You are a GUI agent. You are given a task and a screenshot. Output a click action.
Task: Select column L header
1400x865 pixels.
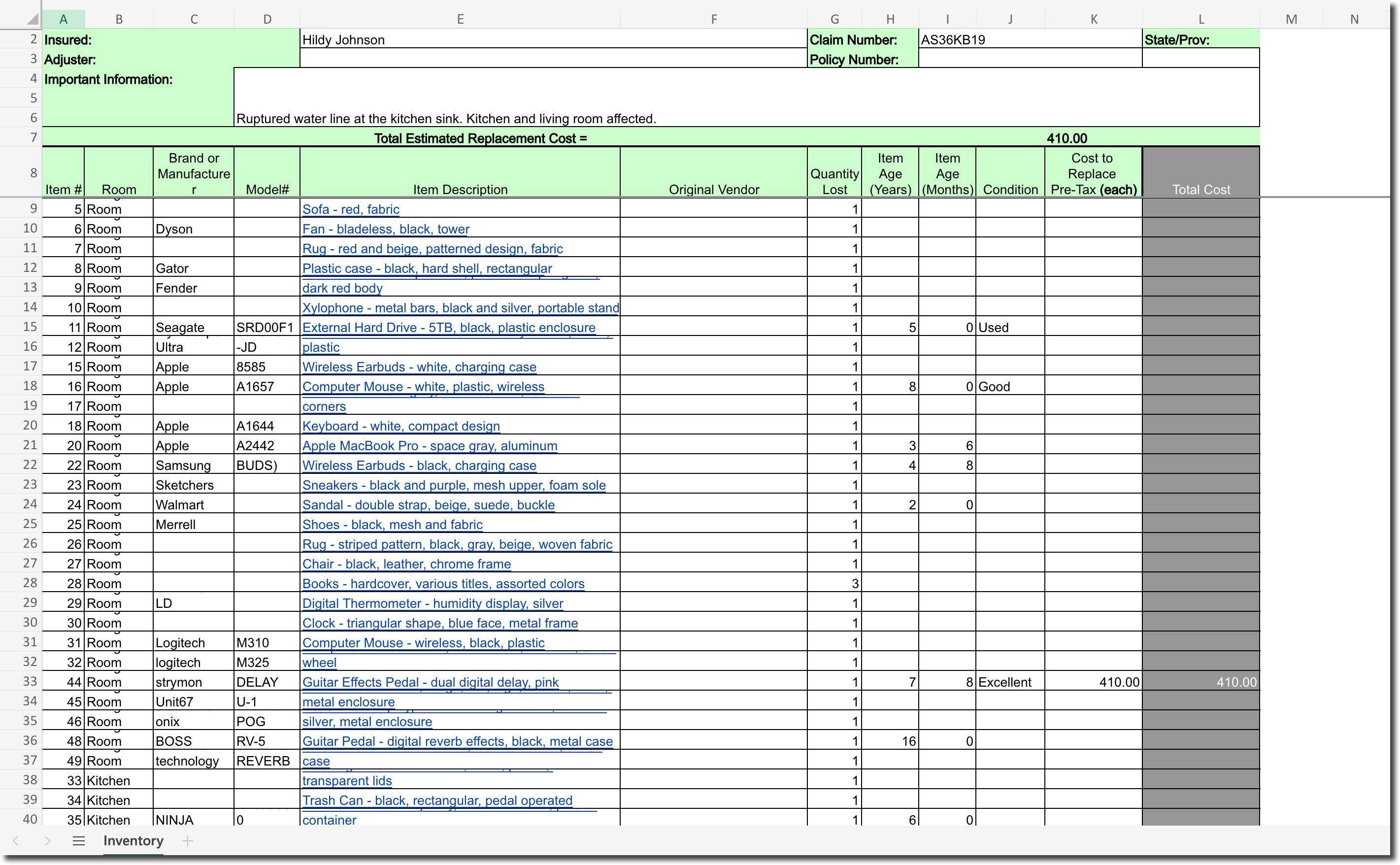1201,19
